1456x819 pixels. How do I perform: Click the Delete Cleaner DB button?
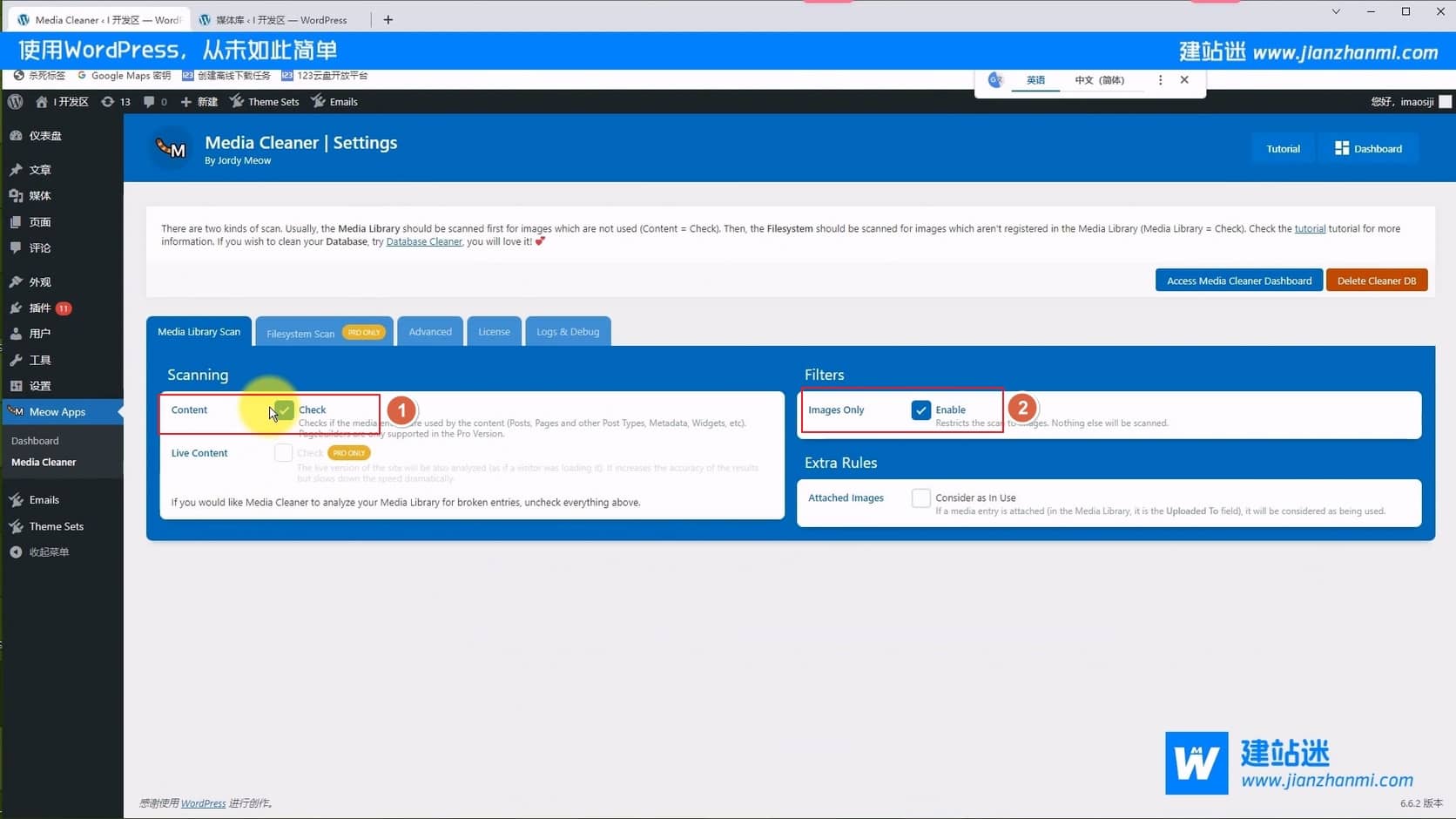pyautogui.click(x=1376, y=281)
